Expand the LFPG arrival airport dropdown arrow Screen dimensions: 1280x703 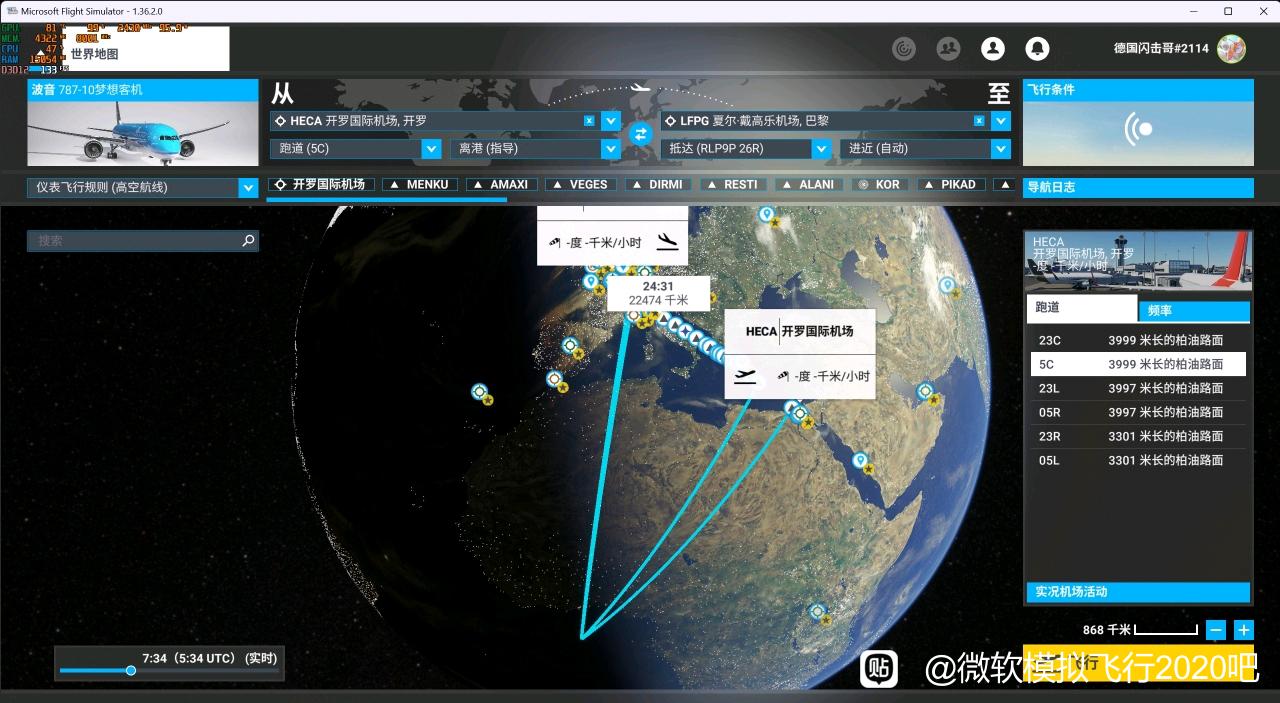click(1001, 121)
